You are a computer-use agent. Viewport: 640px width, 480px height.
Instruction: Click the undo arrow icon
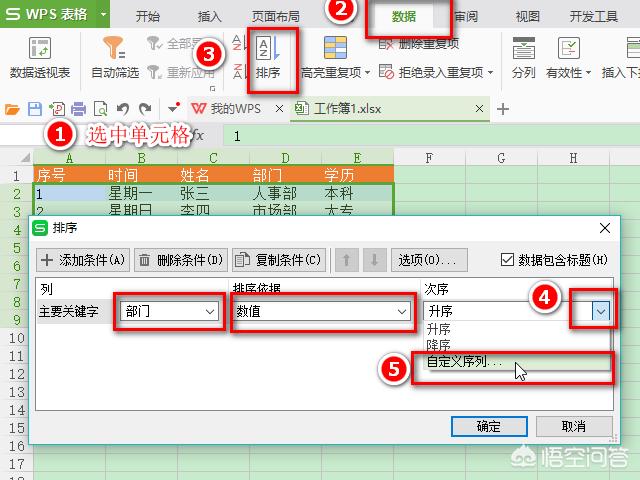(123, 109)
